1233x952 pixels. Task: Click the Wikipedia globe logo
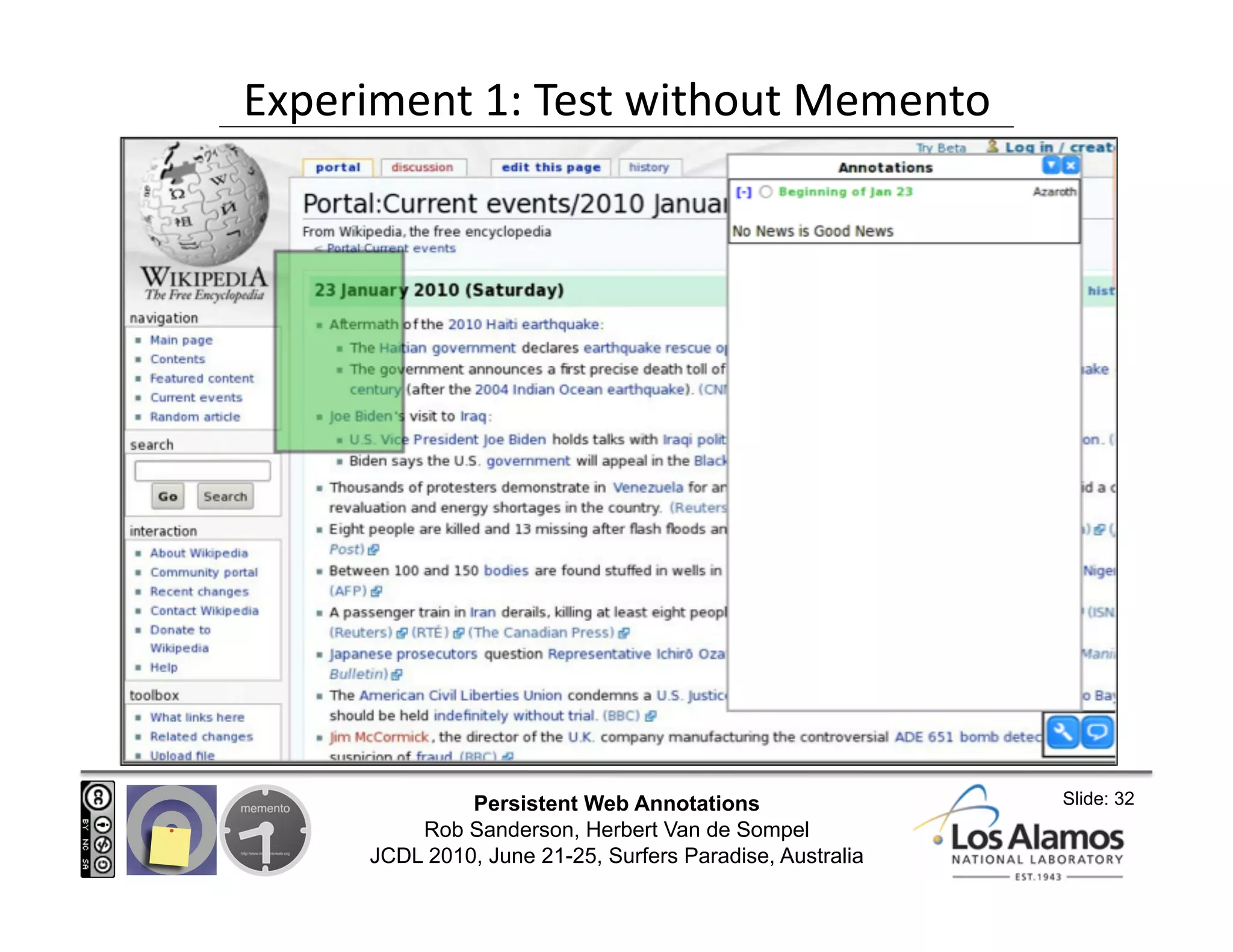click(x=203, y=203)
